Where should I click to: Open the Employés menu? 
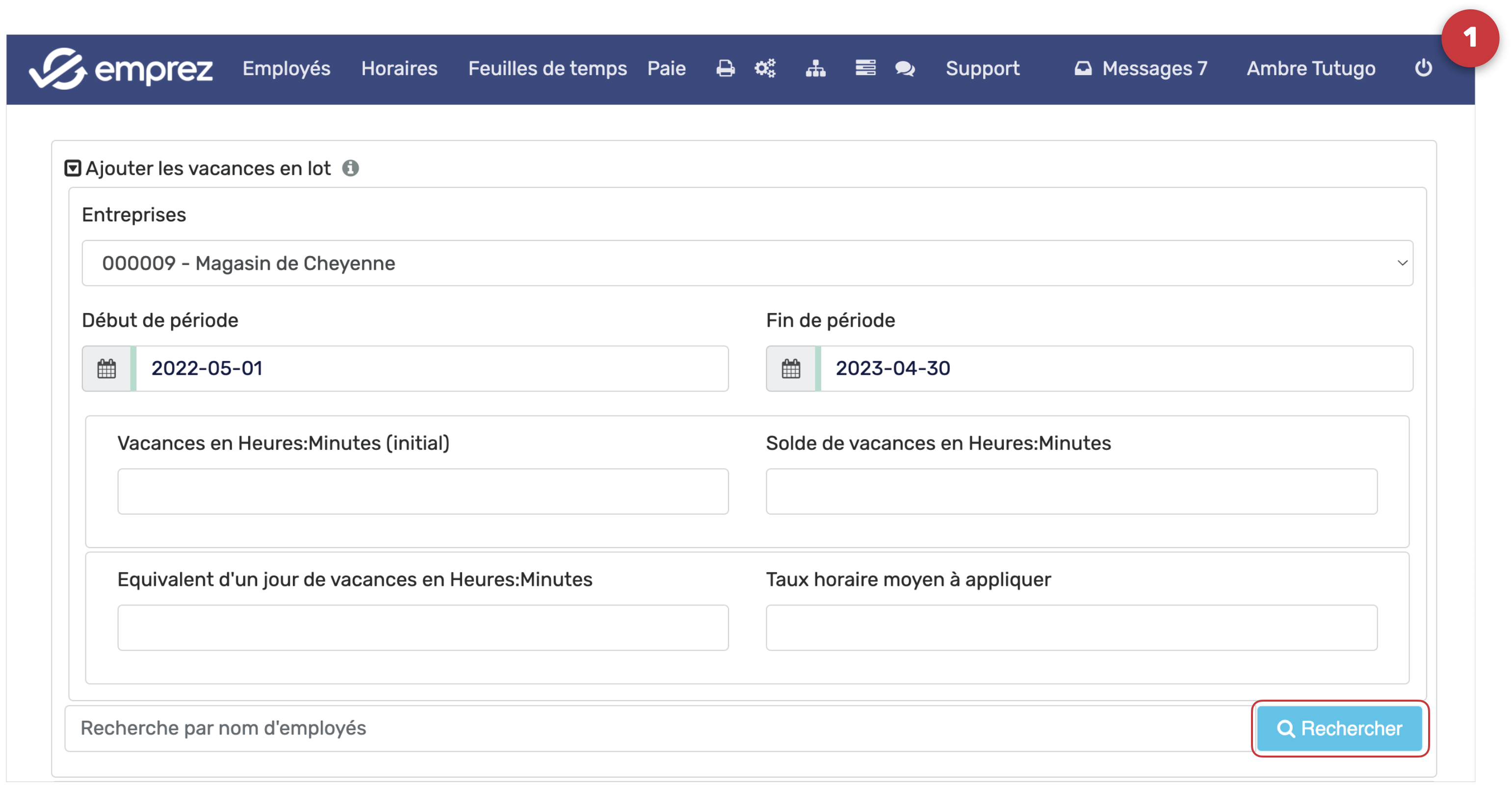tap(287, 69)
